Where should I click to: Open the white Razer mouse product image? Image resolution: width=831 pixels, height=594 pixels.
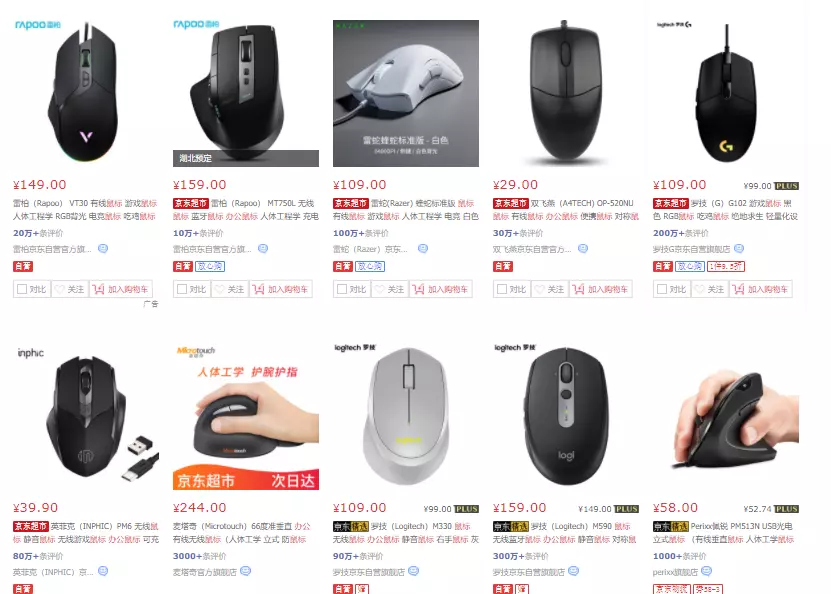(x=406, y=93)
